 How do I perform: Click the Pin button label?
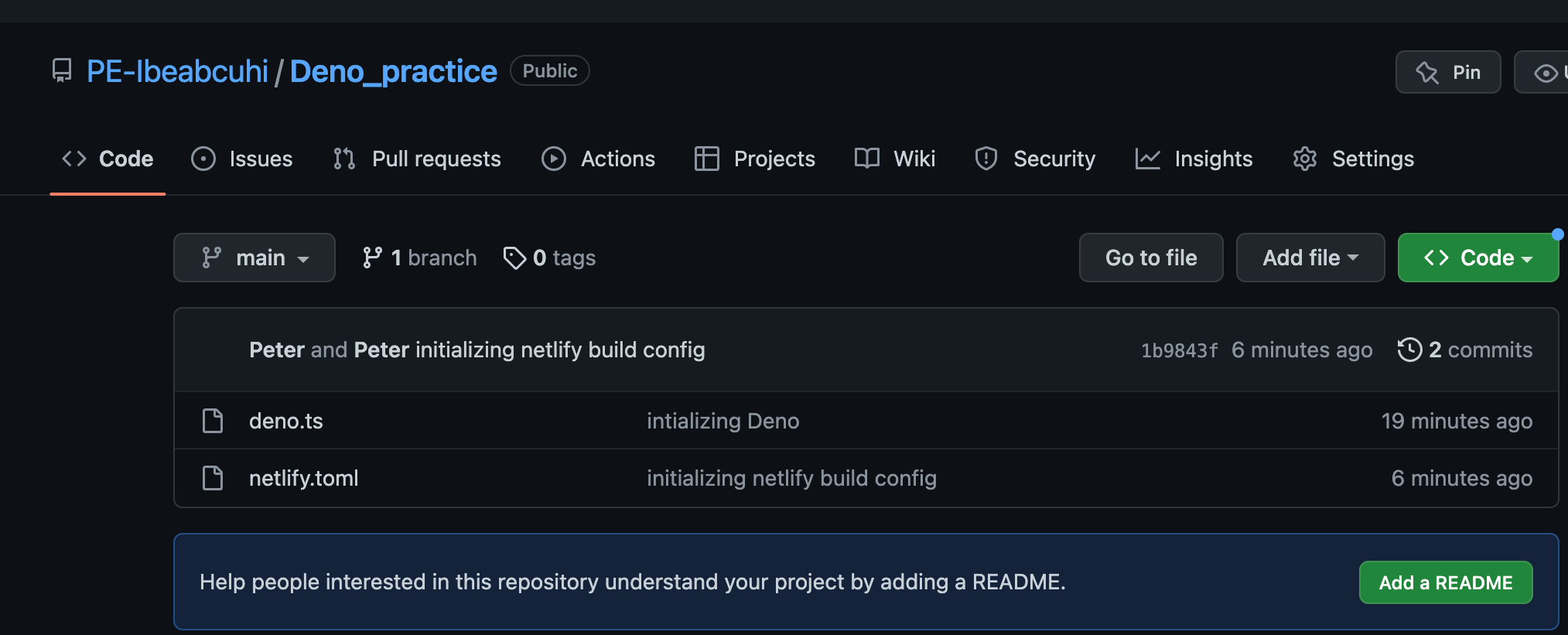coord(1467,73)
